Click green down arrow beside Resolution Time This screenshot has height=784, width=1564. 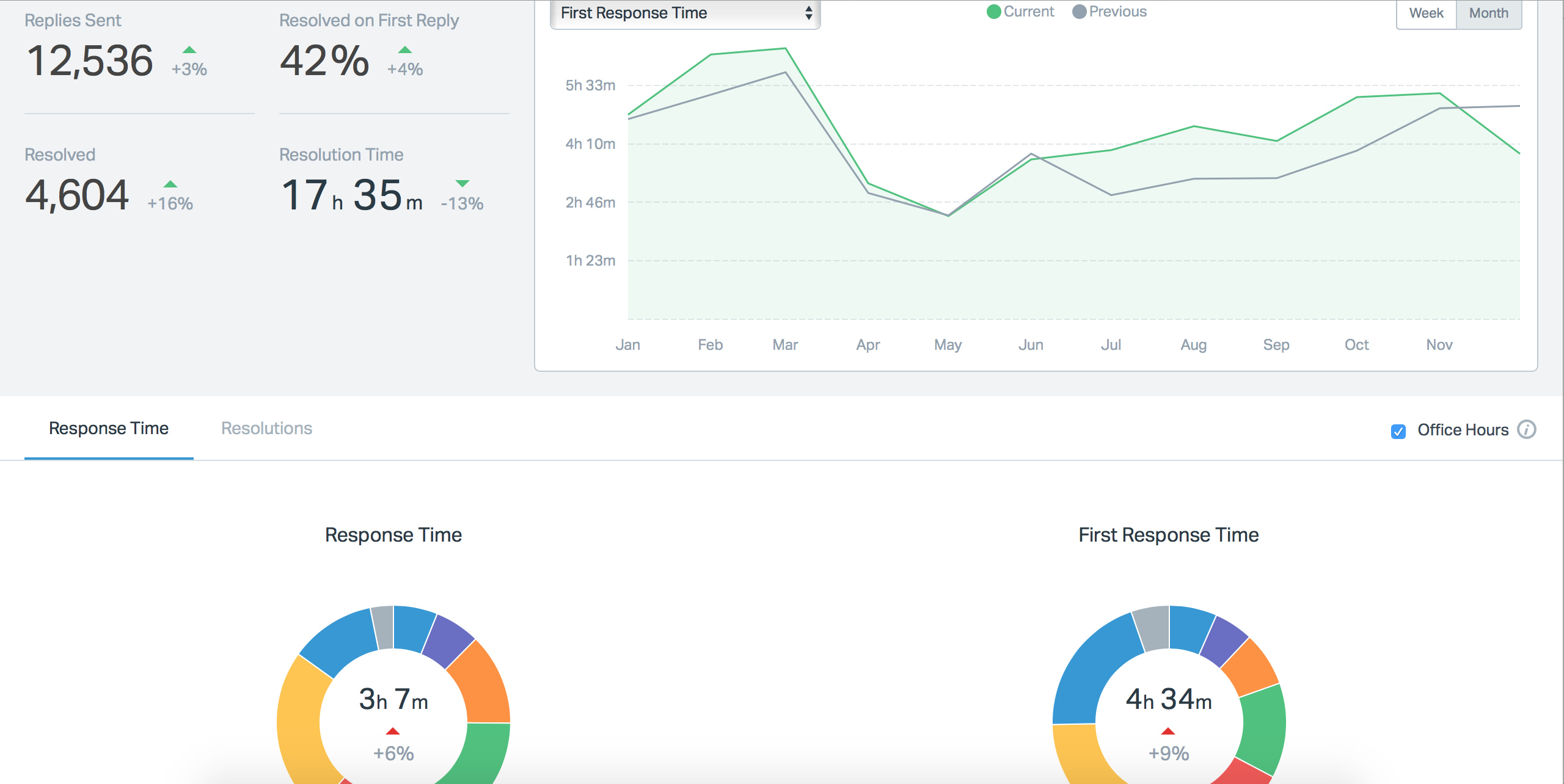pos(462,183)
